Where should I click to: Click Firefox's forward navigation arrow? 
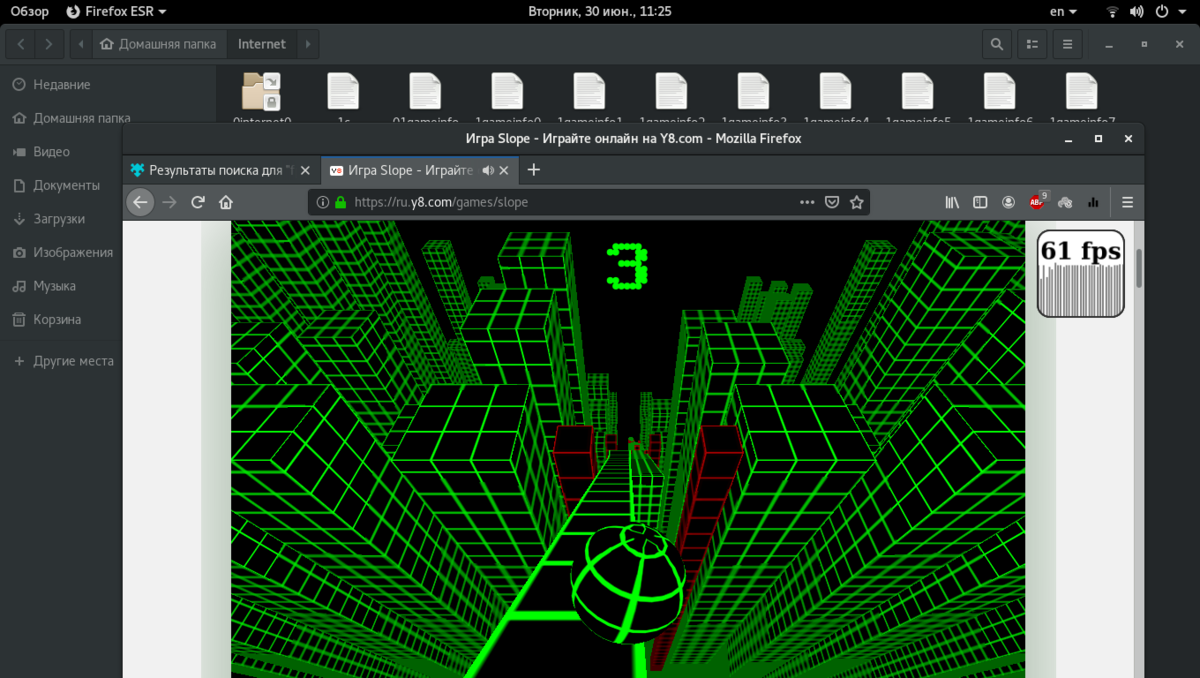169,202
